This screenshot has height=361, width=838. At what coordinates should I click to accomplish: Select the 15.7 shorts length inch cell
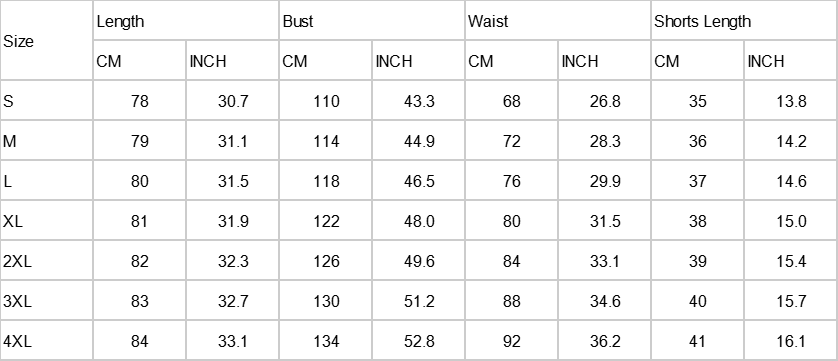[x=790, y=301]
